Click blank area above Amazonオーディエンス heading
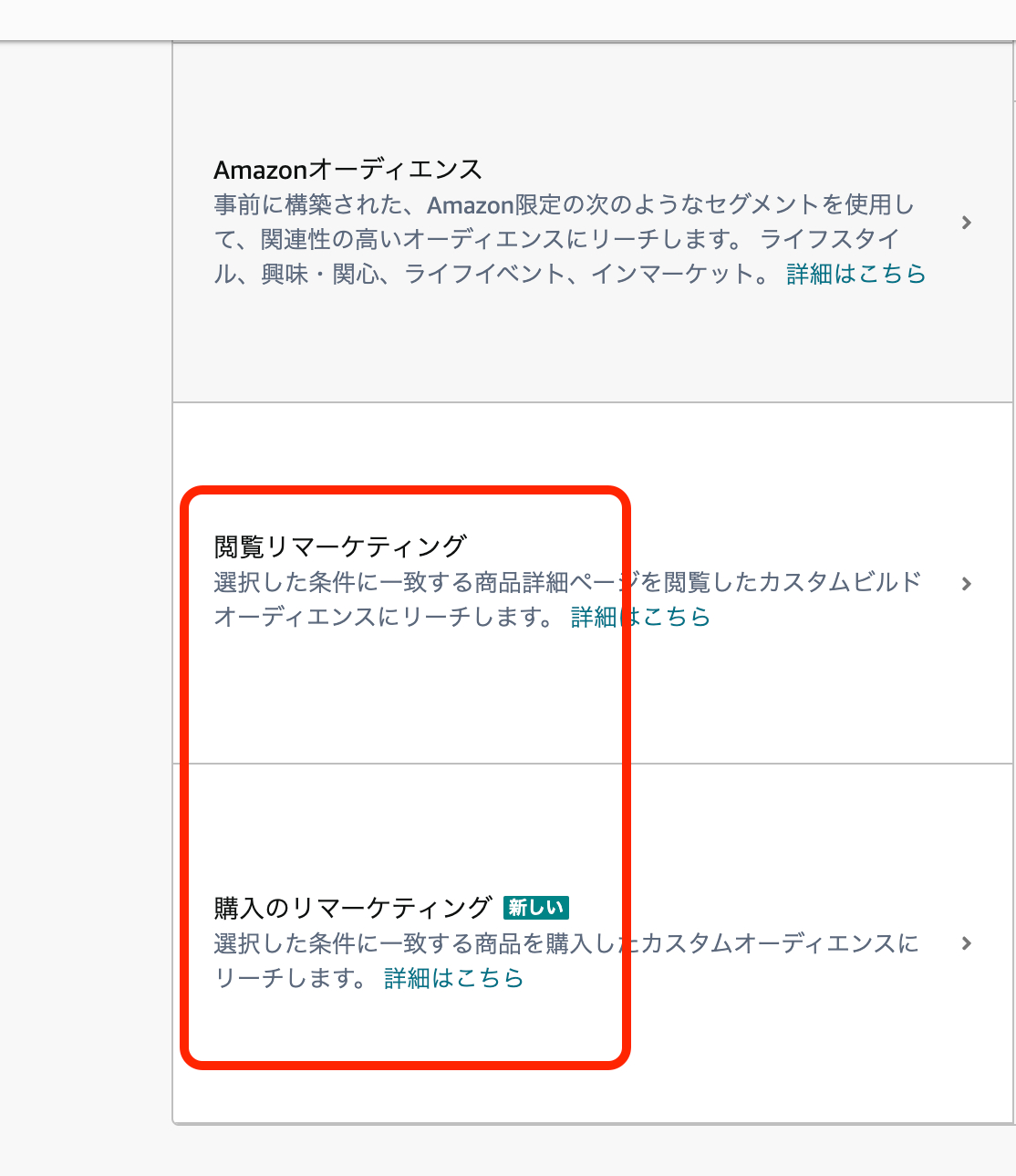The width and height of the screenshot is (1016, 1176). point(565,100)
